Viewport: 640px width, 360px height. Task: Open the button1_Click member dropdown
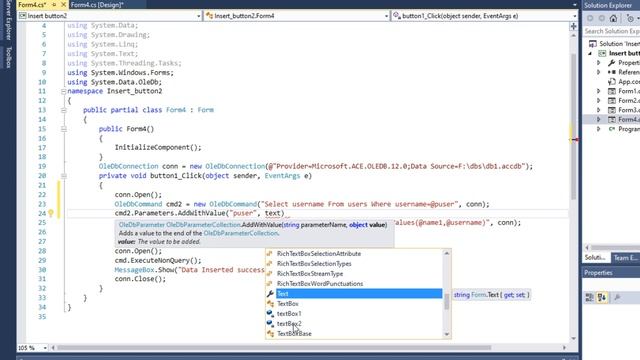pos(575,16)
